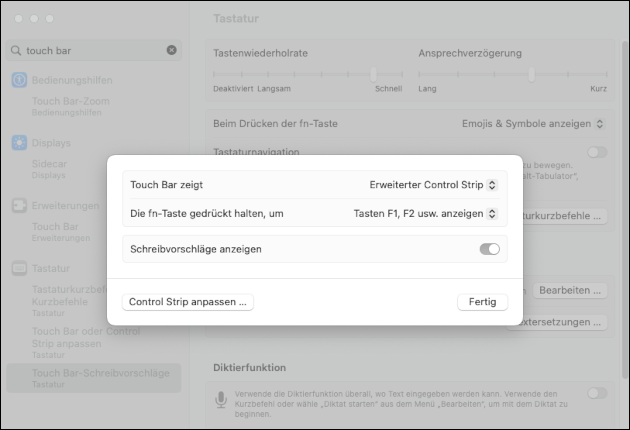Clear the search field with X icon
The height and width of the screenshot is (430, 630).
pyautogui.click(x=171, y=50)
